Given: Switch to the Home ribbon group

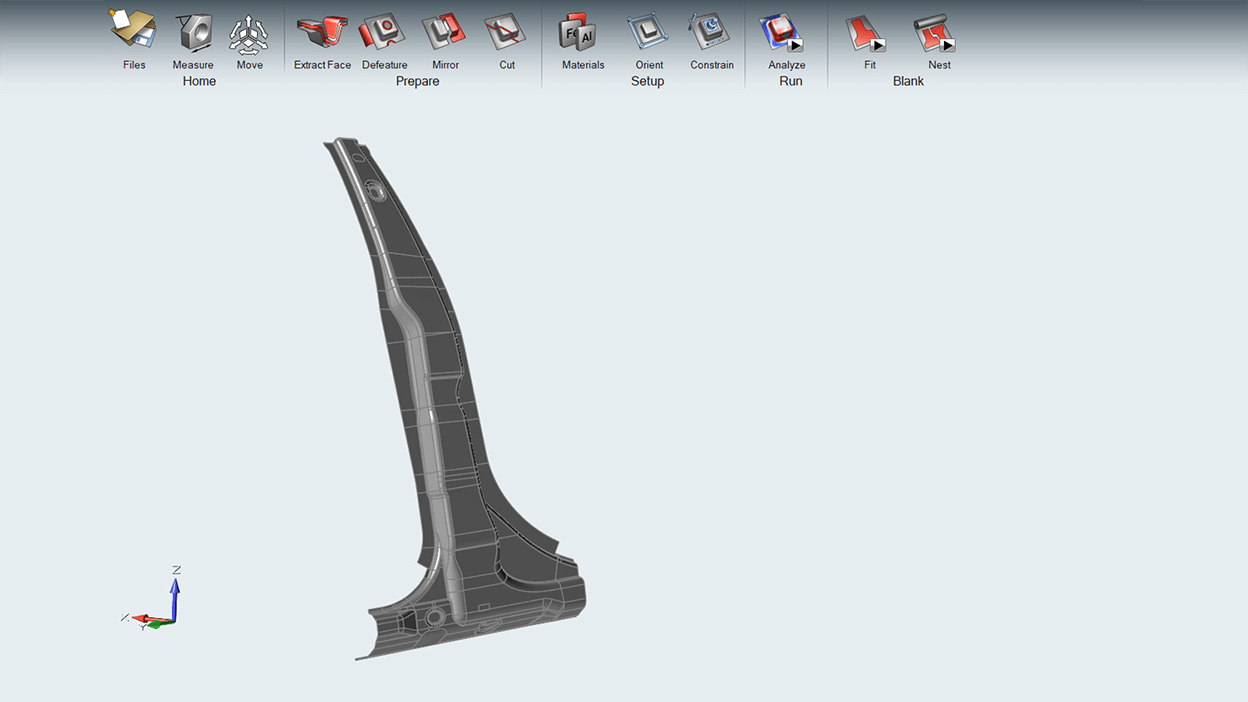Looking at the screenshot, I should (x=199, y=81).
